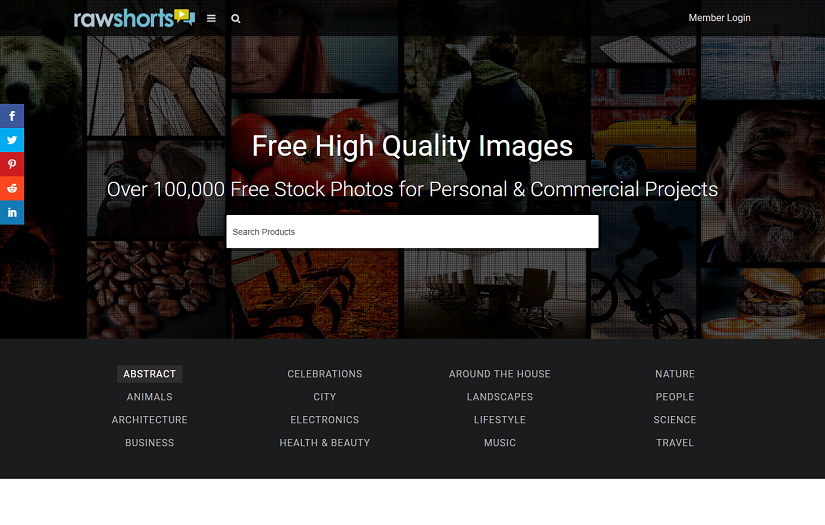Select the Music category
Screen dimensions: 825x525
[500, 443]
